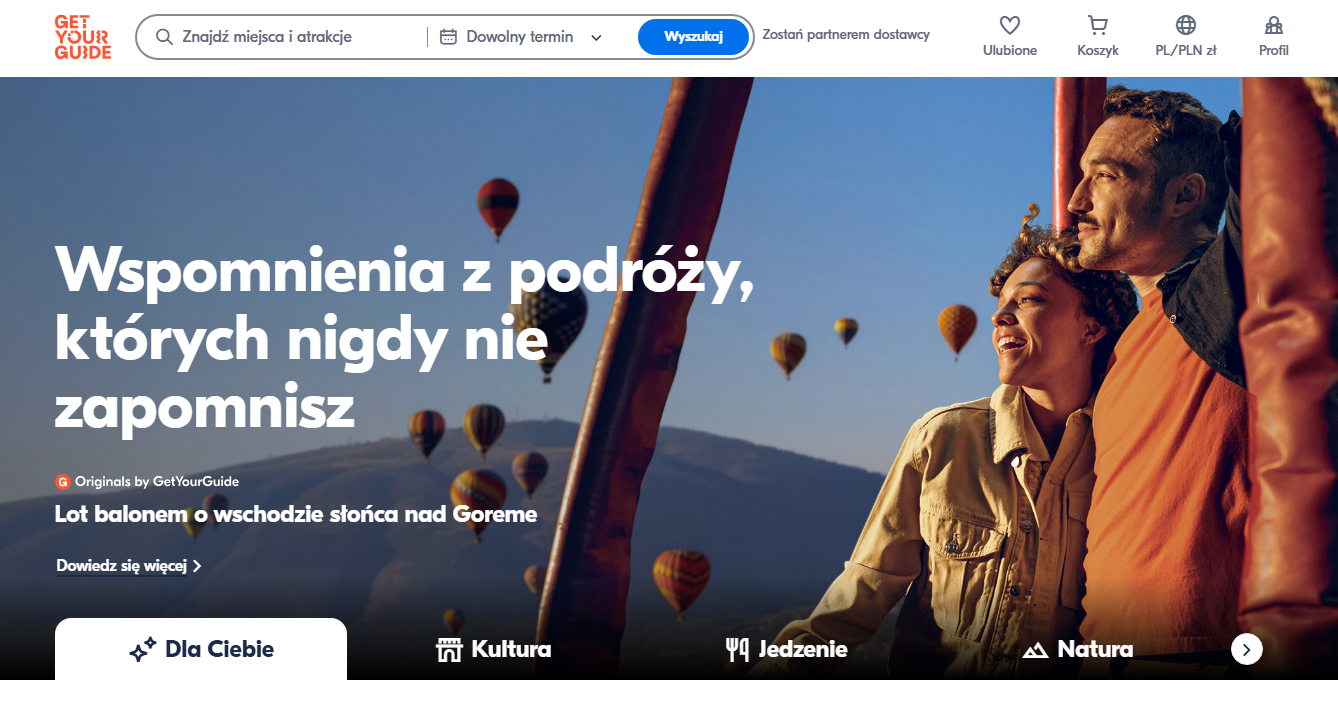This screenshot has width=1338, height=706.
Task: Open the Koszyk shopping cart
Action: pyautogui.click(x=1097, y=26)
